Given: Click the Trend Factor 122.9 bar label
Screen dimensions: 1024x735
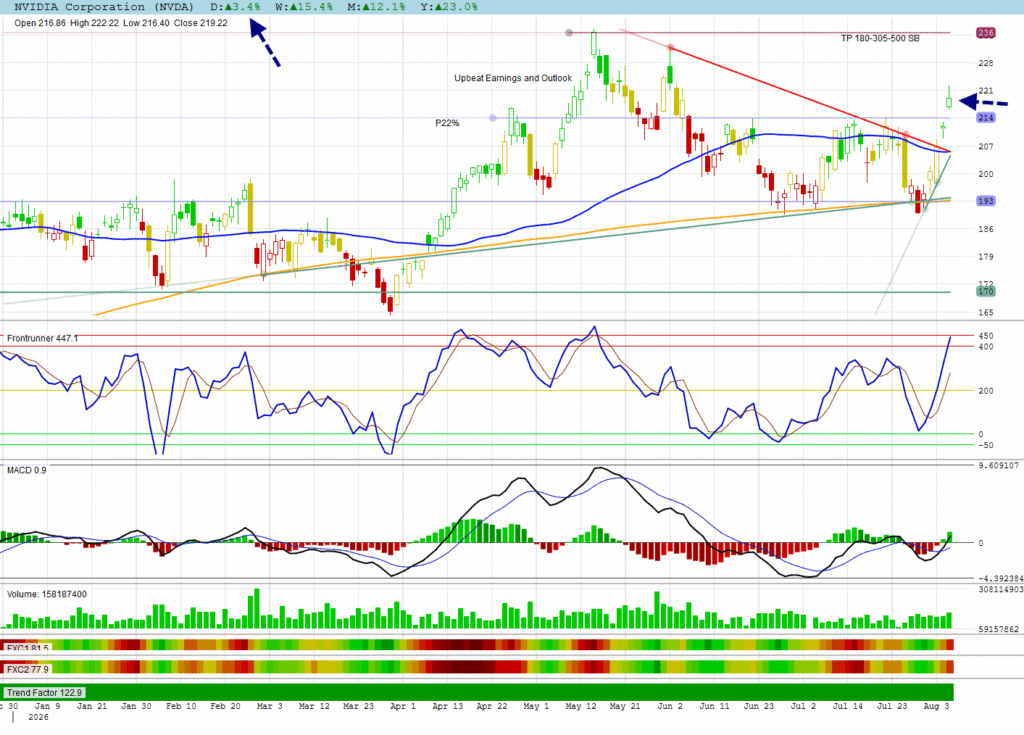Looking at the screenshot, I should coord(44,693).
